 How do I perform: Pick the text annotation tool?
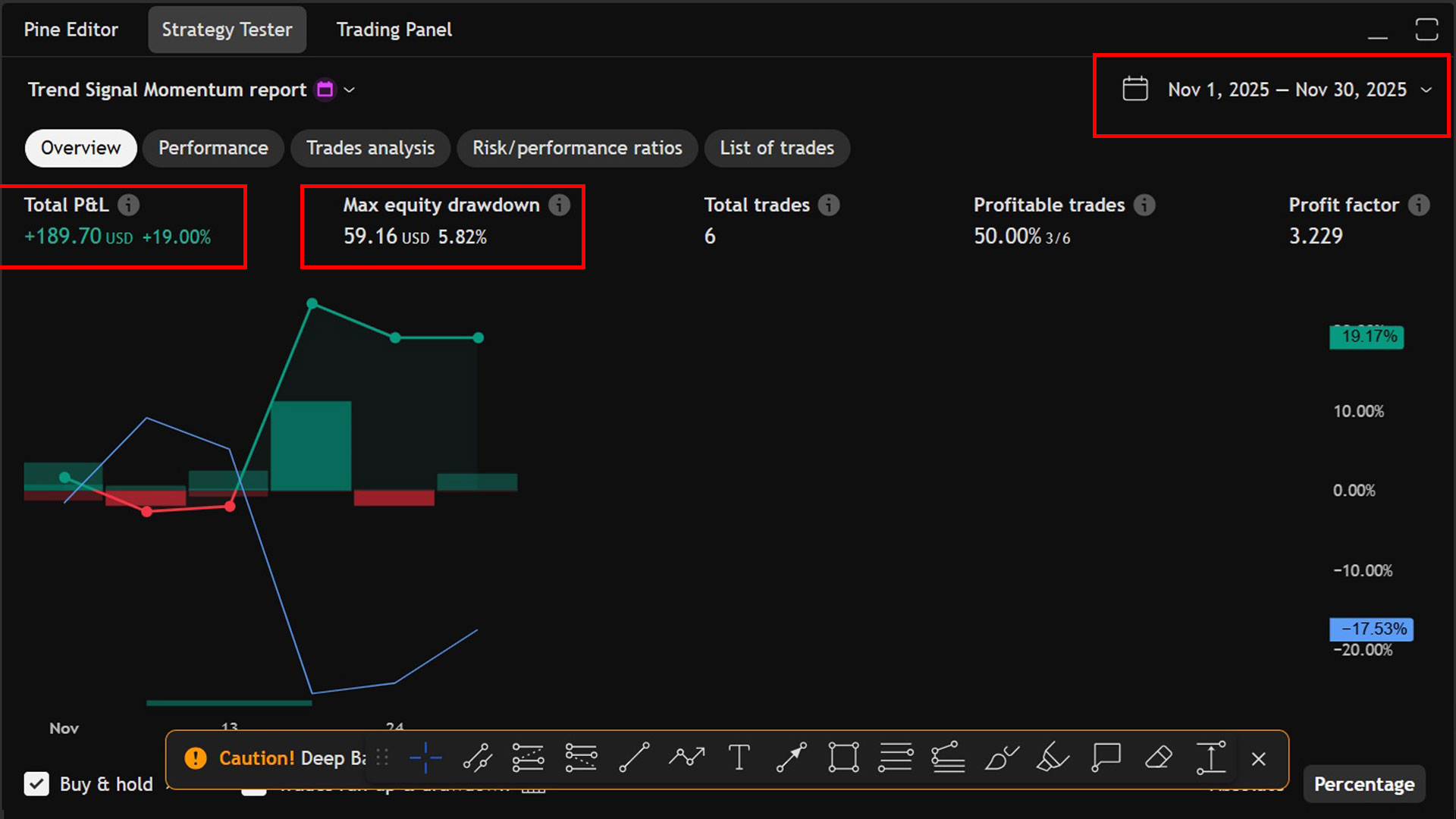click(739, 758)
